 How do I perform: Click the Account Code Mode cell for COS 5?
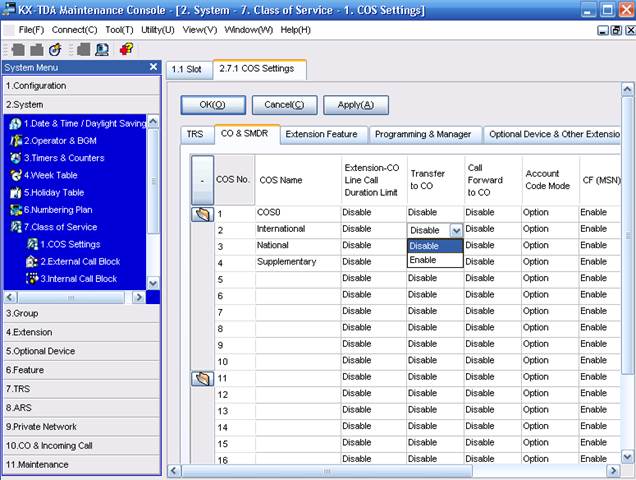550,278
